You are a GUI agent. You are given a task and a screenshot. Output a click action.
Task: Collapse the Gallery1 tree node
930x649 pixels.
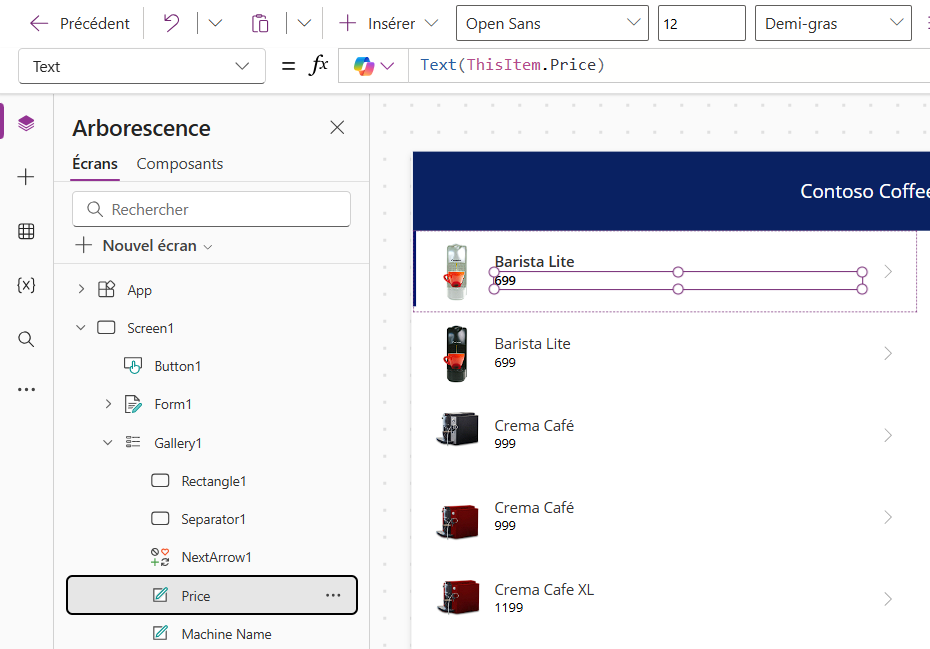pos(108,443)
